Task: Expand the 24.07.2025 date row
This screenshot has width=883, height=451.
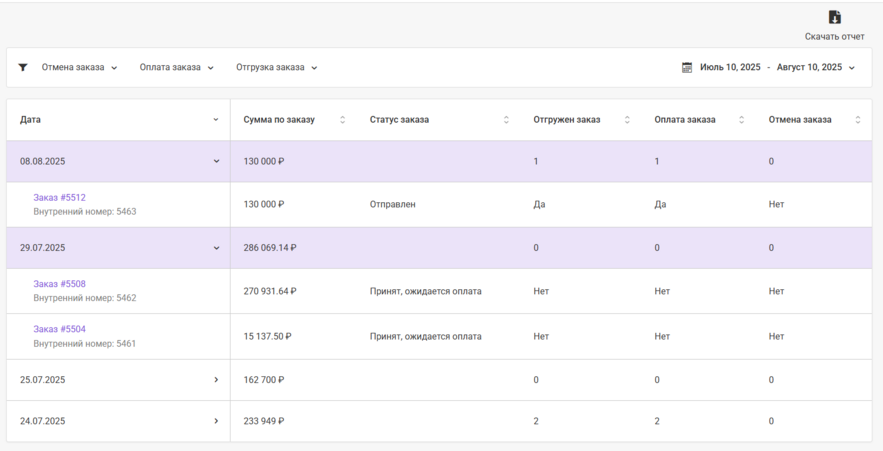Action: [x=216, y=421]
